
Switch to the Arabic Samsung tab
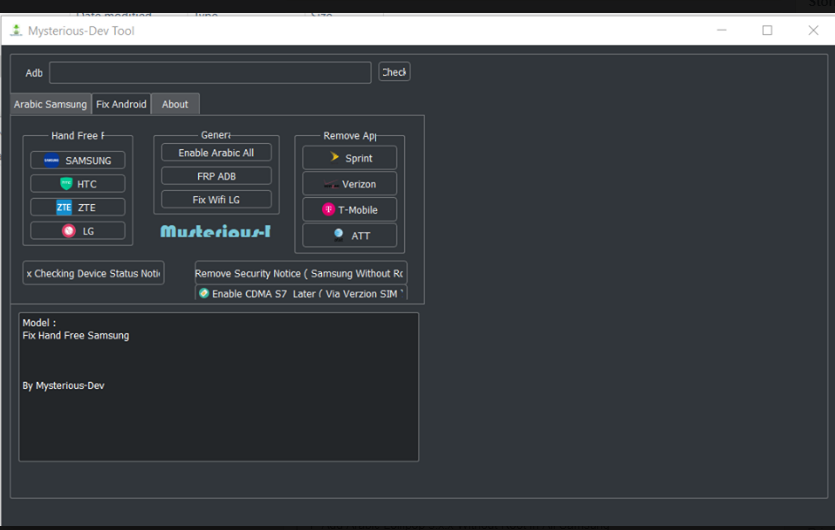coord(51,104)
